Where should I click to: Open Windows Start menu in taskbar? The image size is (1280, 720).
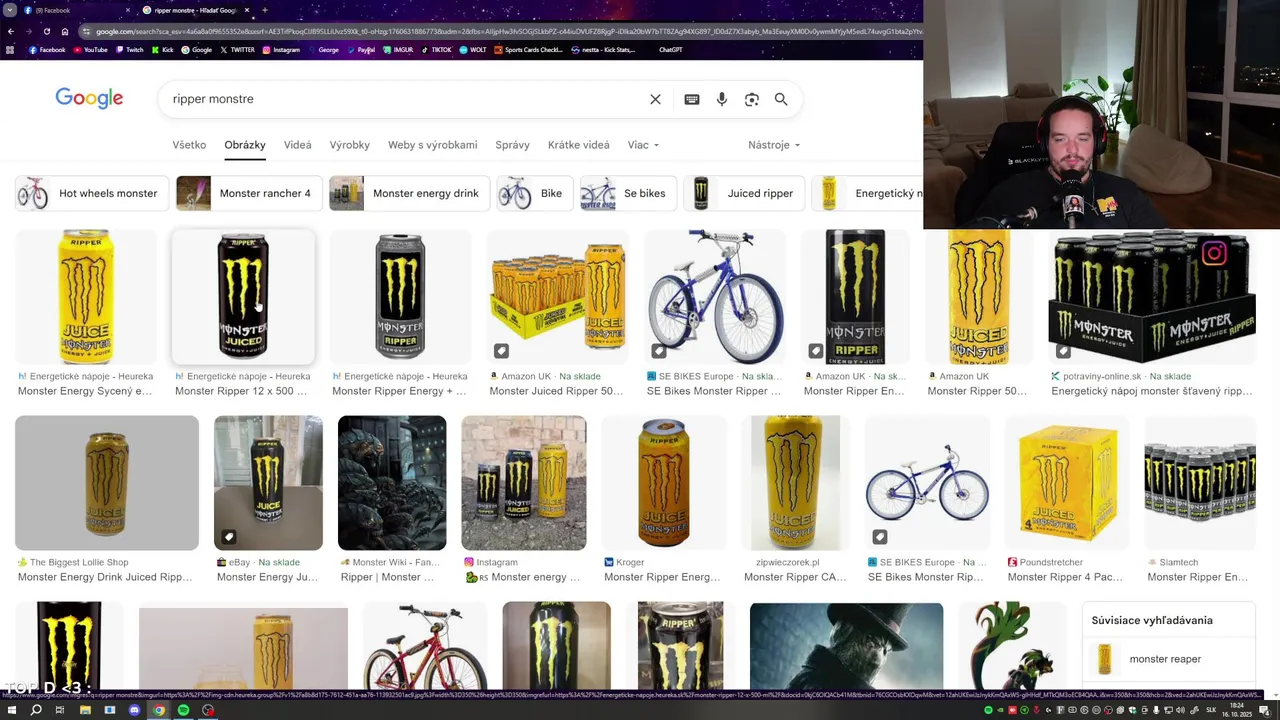tap(11, 710)
